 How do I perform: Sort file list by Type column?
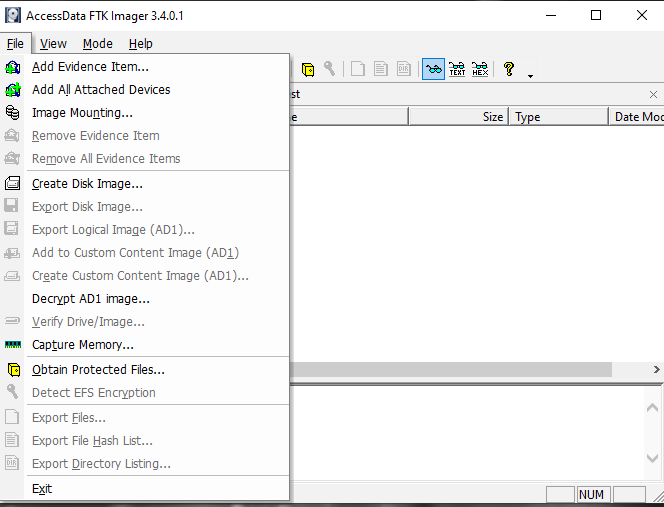(x=559, y=116)
